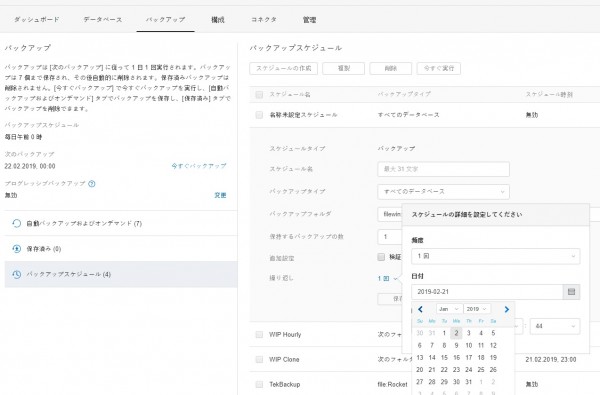The height and width of the screenshot is (395, 600).
Task: Select day 20 in the calendar
Action: (x=420, y=370)
